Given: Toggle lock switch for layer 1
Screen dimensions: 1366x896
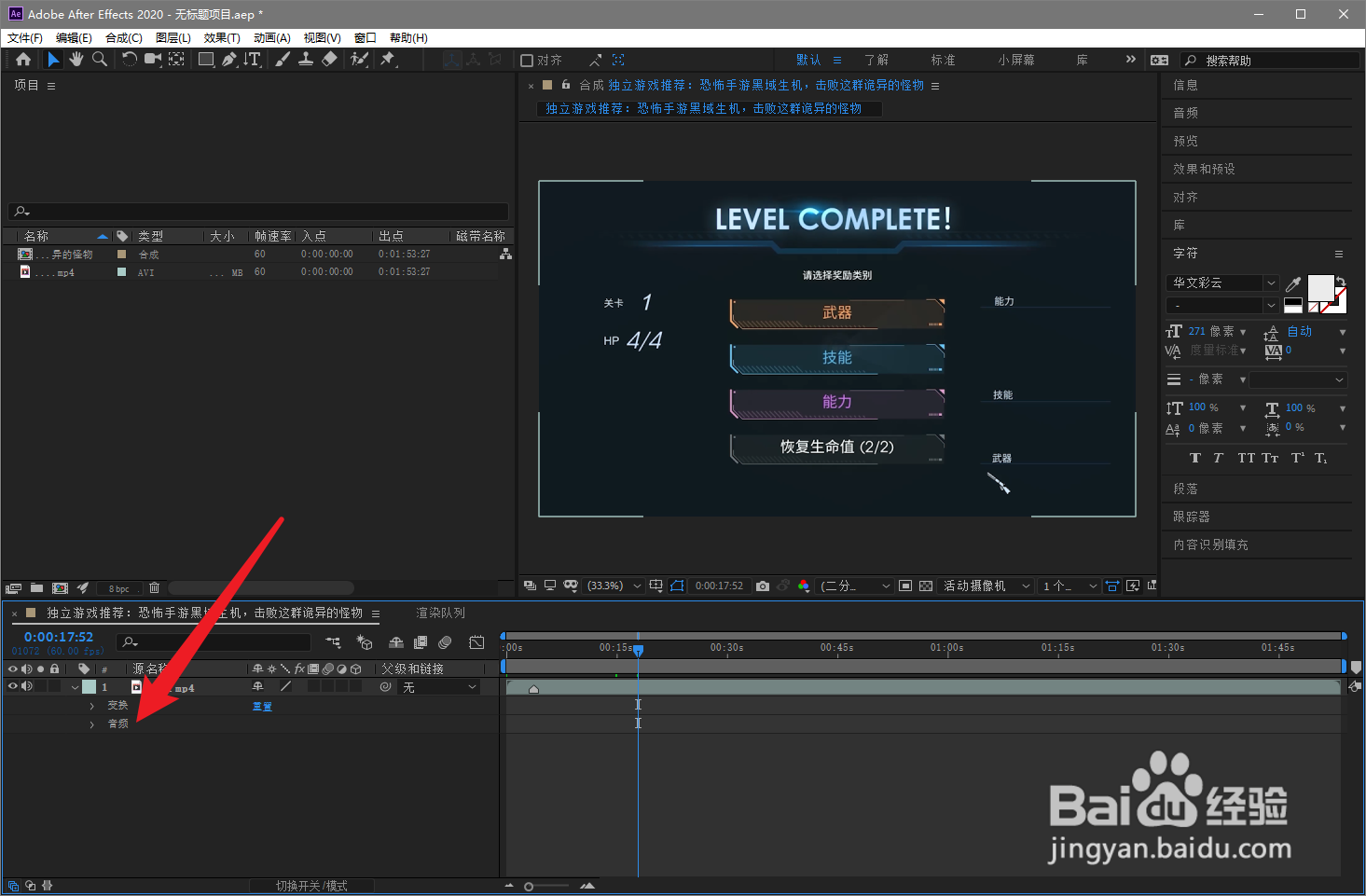Looking at the screenshot, I should (x=55, y=686).
